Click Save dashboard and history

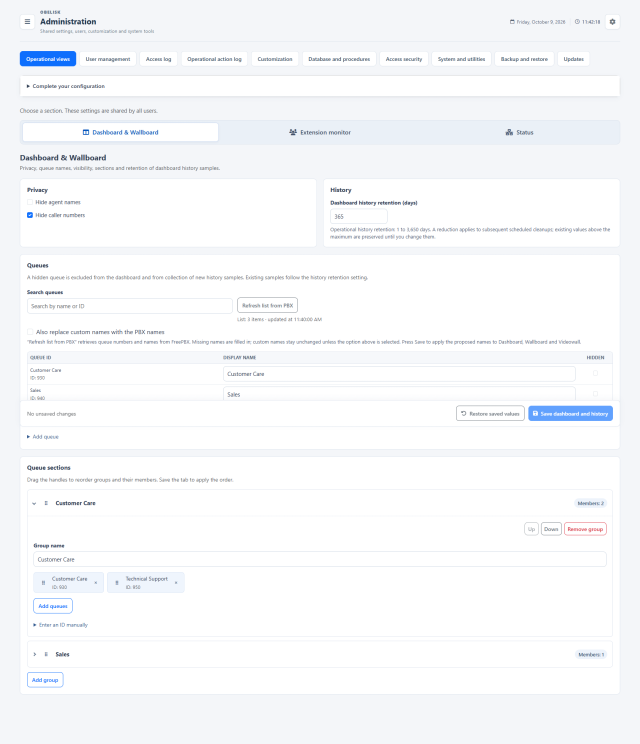coord(571,414)
